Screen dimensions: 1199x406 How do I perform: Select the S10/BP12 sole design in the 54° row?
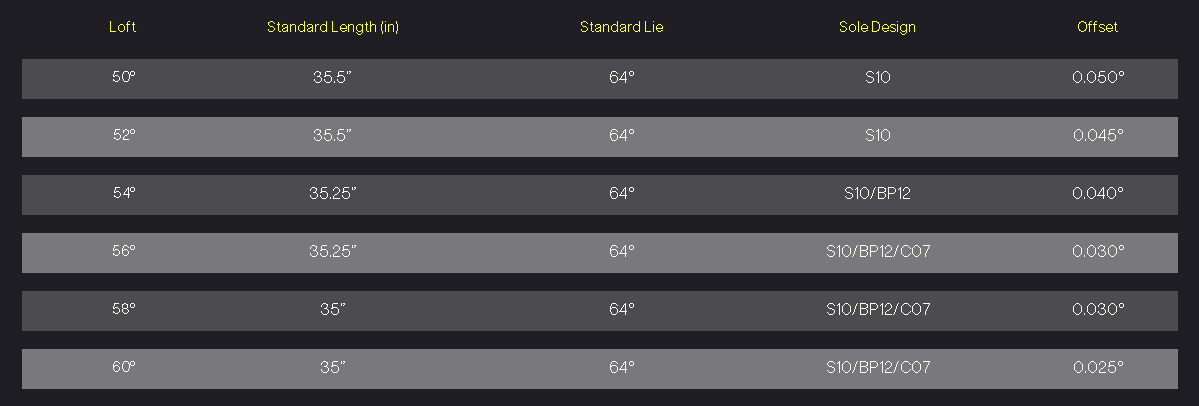click(x=877, y=193)
